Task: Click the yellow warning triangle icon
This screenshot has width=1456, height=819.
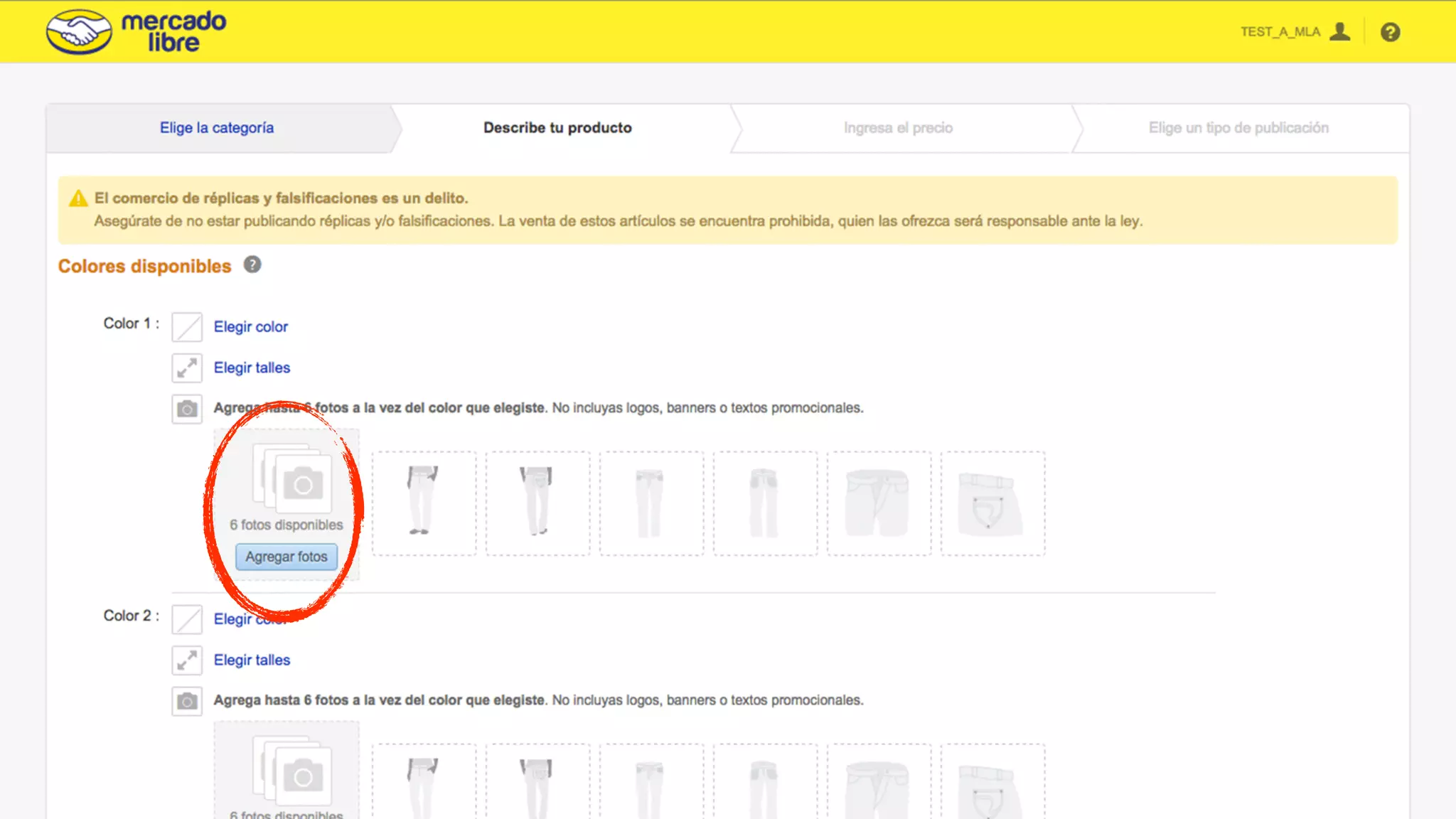Action: [x=78, y=198]
